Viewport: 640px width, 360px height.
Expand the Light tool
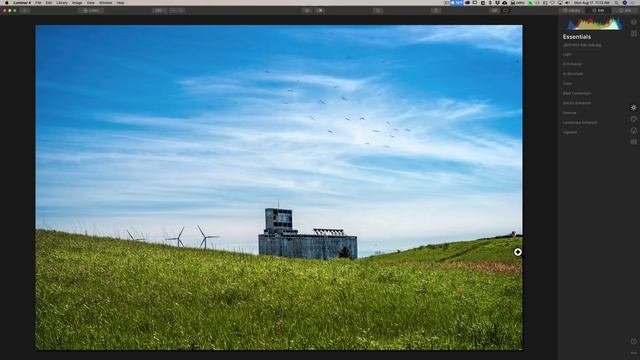(567, 54)
